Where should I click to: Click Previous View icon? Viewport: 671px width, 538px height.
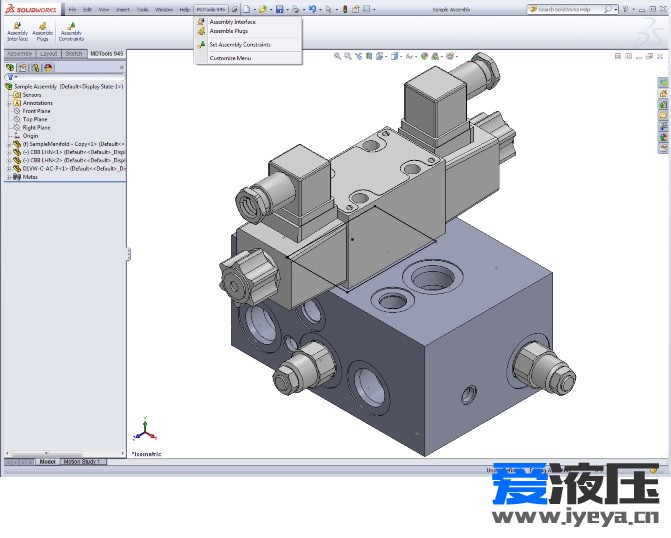point(359,56)
